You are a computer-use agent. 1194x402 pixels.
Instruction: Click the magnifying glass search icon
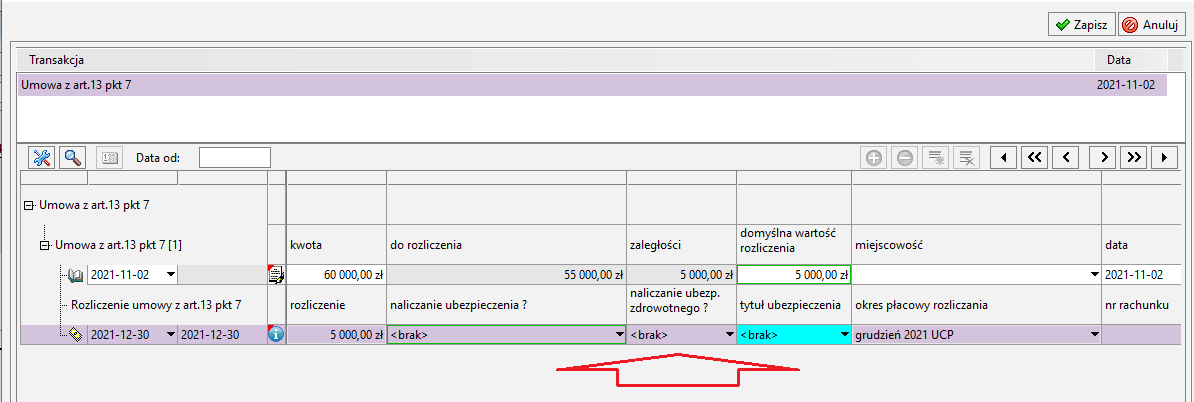[73, 158]
